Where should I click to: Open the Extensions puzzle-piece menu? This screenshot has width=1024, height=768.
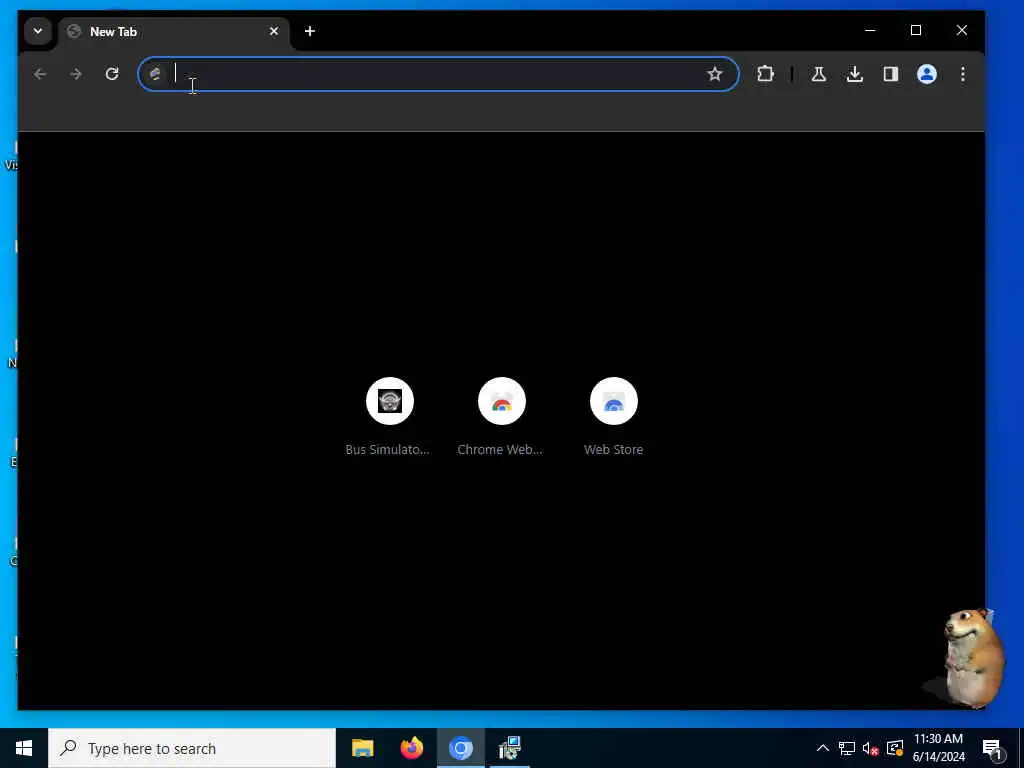coord(765,74)
